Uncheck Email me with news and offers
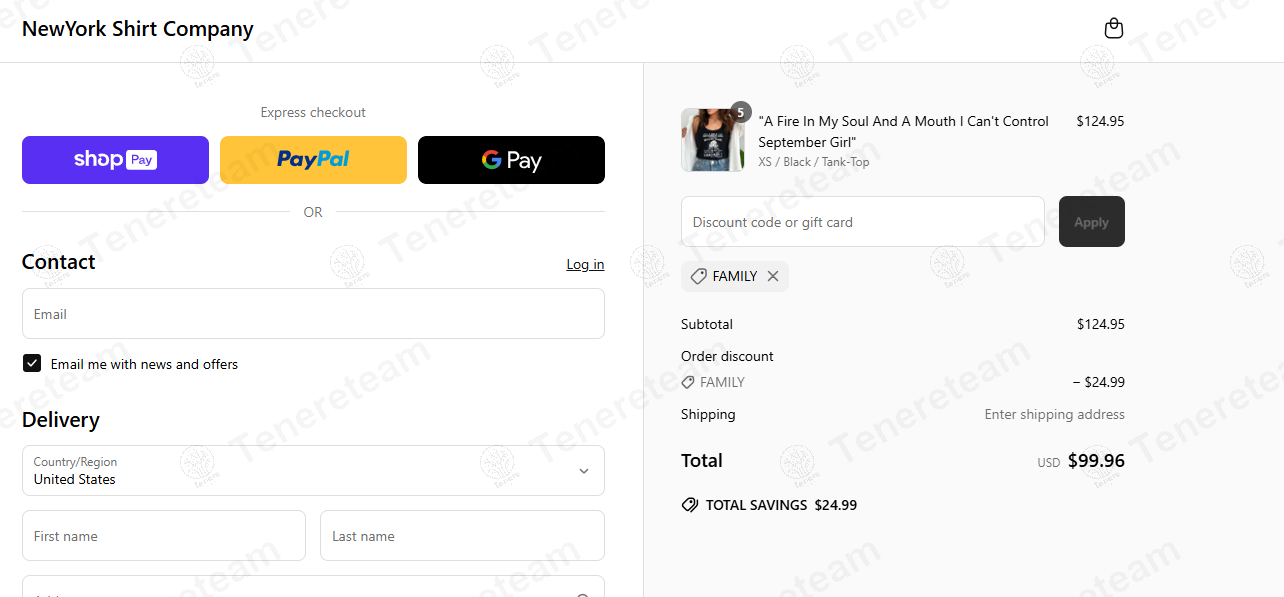This screenshot has width=1284, height=597. tap(32, 364)
